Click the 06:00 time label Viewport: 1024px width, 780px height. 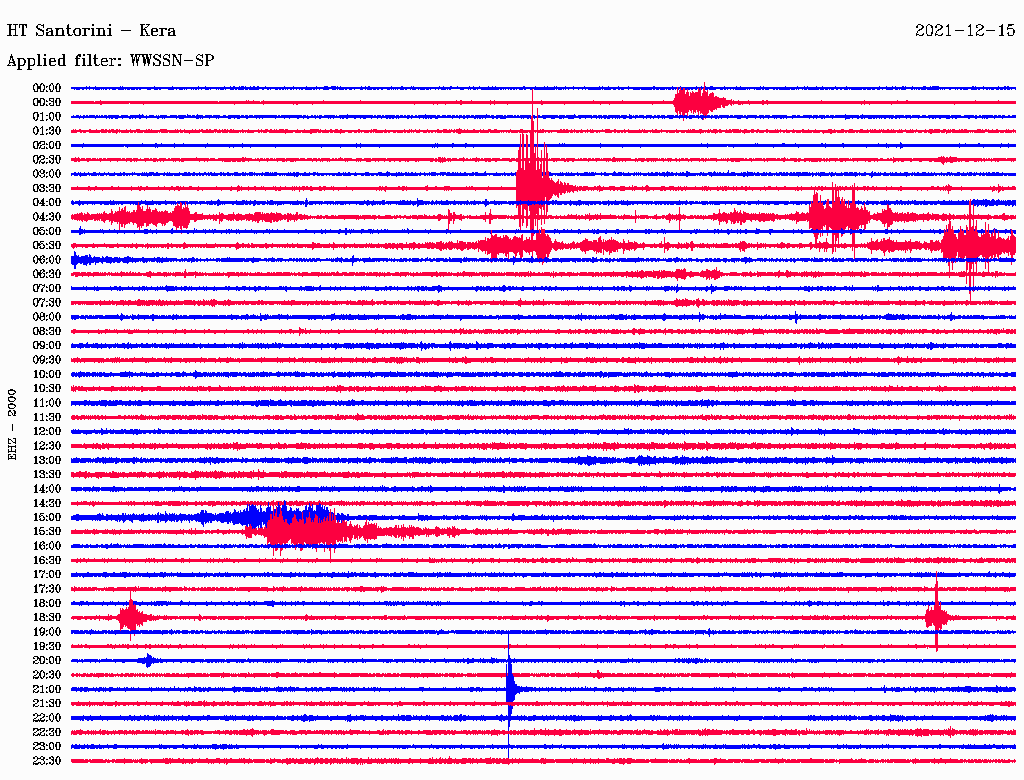pos(47,259)
